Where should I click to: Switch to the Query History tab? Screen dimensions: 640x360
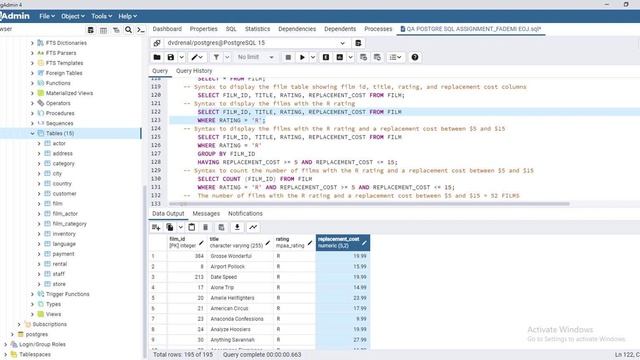(x=194, y=71)
